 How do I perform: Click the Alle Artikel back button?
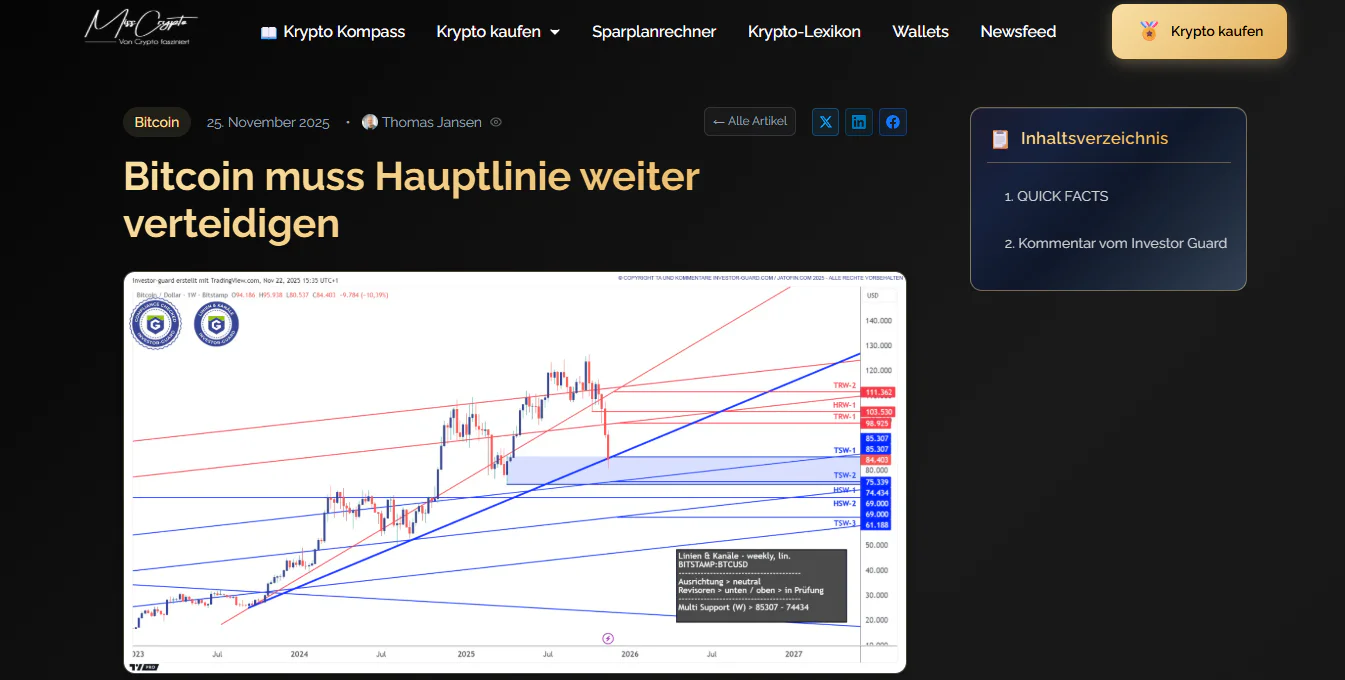pos(749,121)
